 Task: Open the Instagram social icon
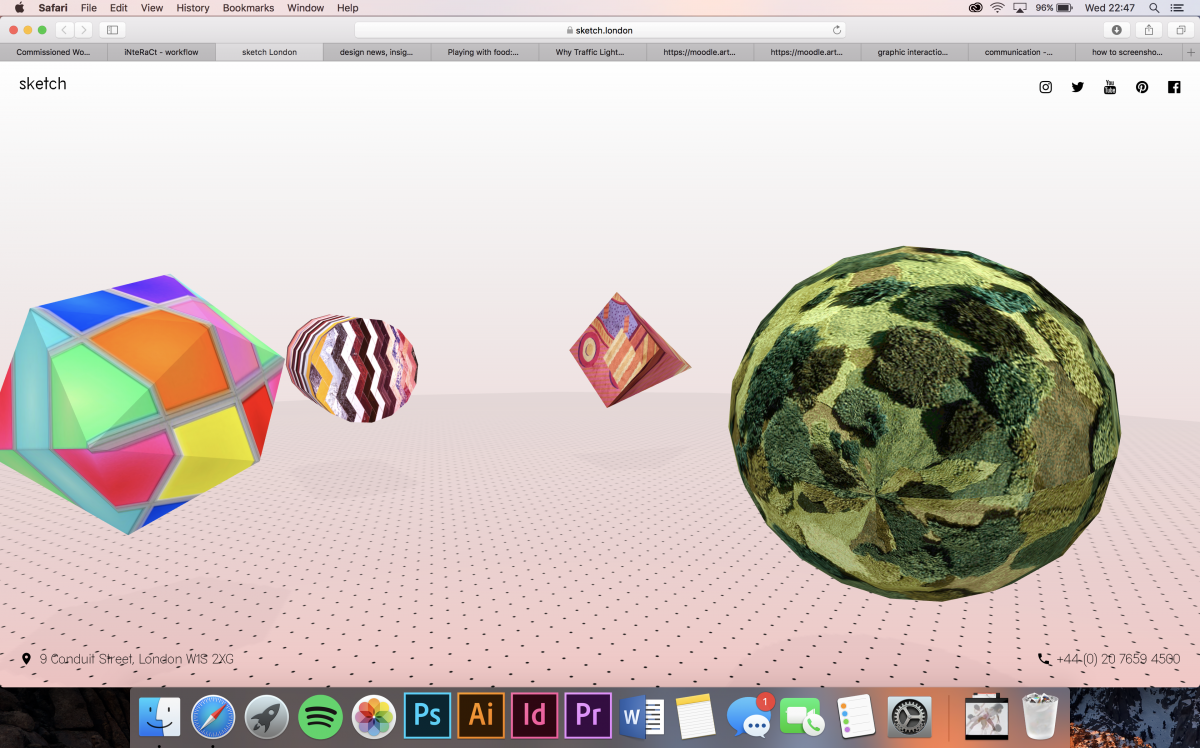[x=1045, y=87]
